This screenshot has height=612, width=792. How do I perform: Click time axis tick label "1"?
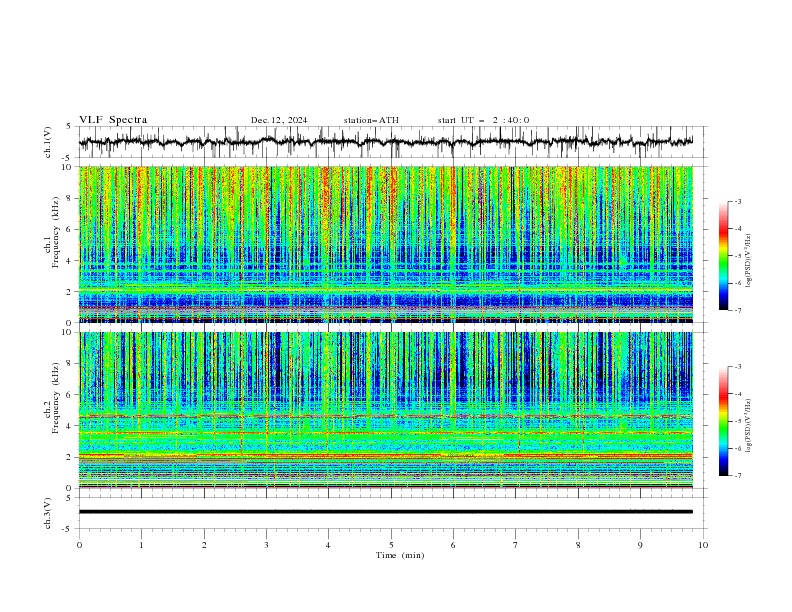point(141,545)
